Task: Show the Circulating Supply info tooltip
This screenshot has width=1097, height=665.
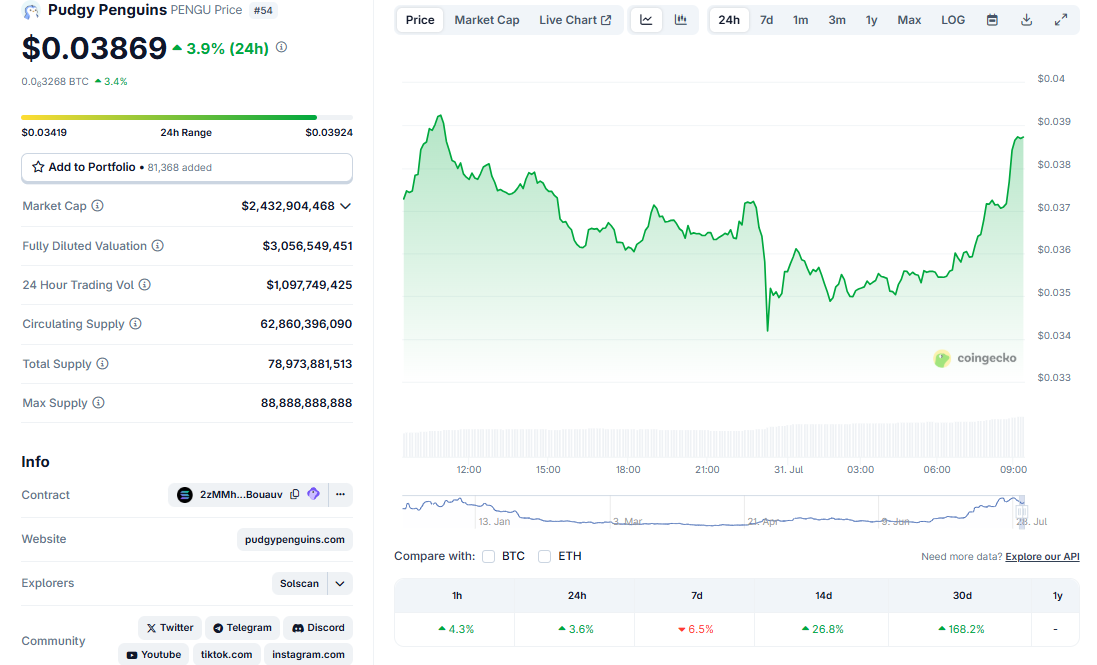Action: point(136,324)
